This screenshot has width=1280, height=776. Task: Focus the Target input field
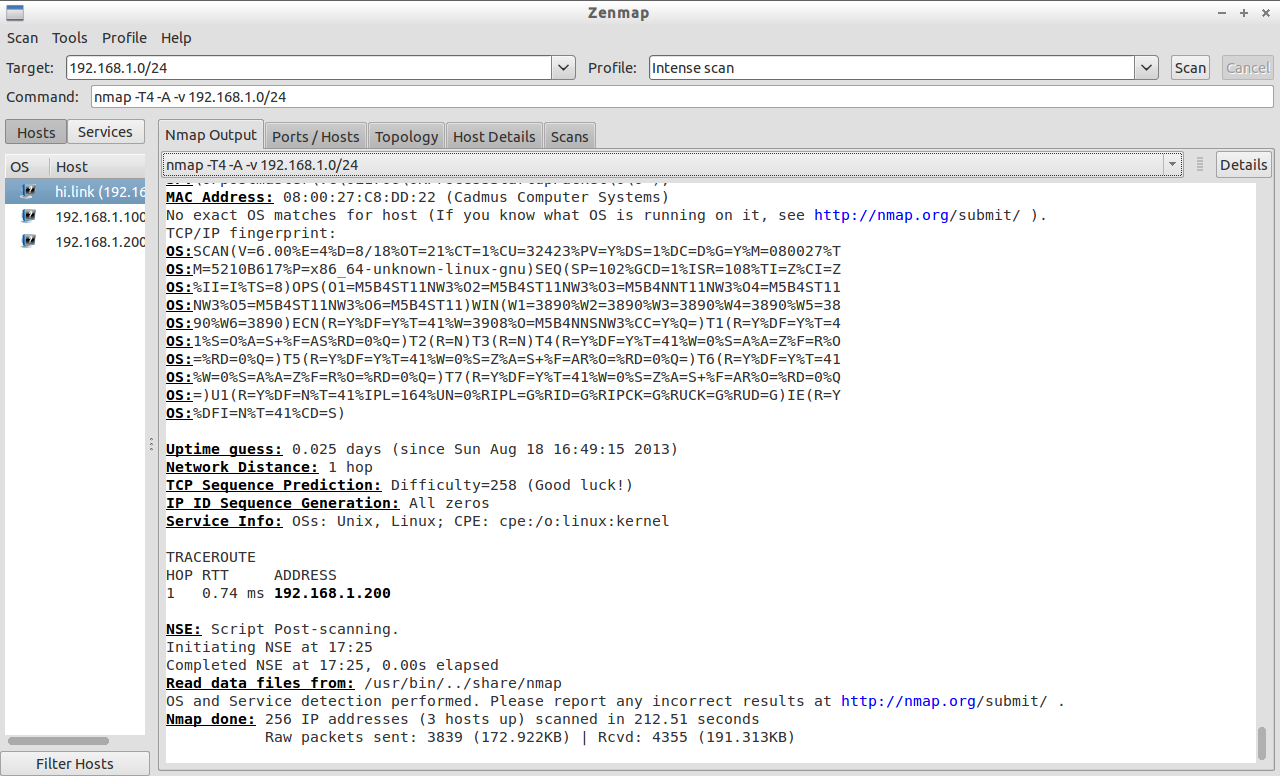click(309, 68)
